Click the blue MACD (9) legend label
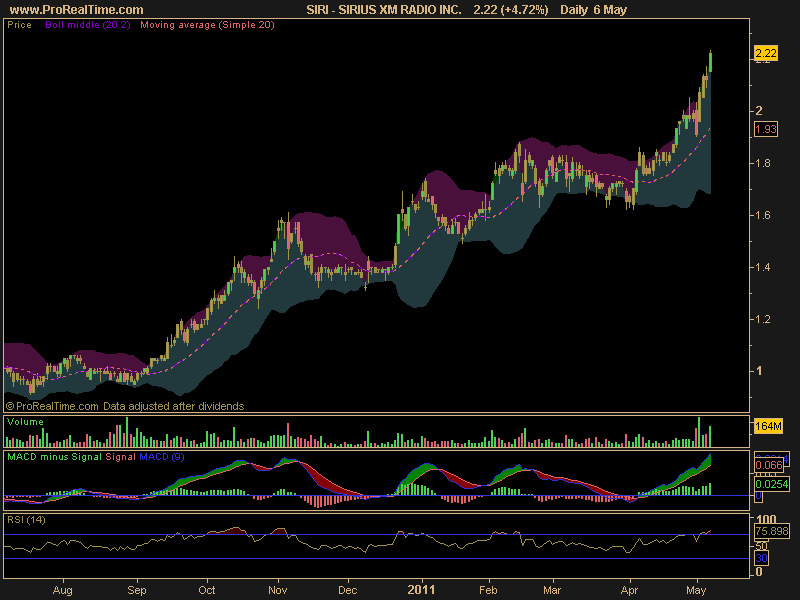The height and width of the screenshot is (600, 800). (x=162, y=457)
